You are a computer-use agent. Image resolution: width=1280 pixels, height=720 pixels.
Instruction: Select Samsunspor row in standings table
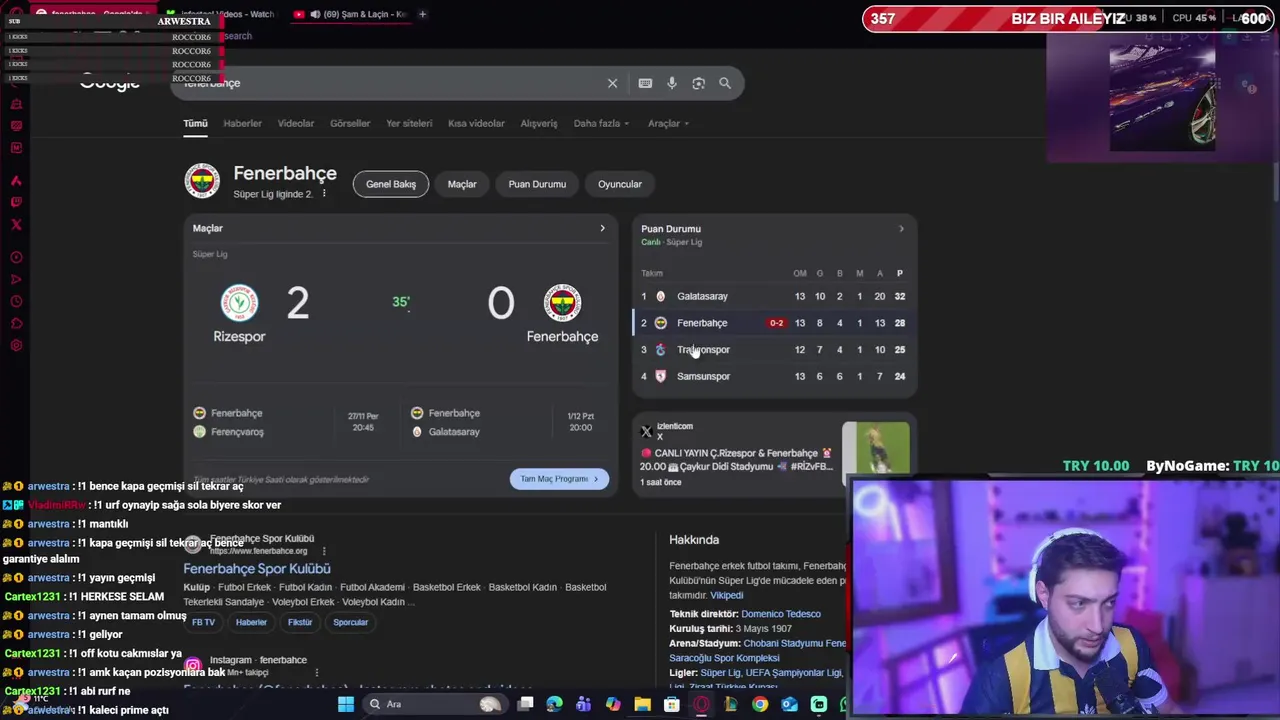(x=775, y=376)
